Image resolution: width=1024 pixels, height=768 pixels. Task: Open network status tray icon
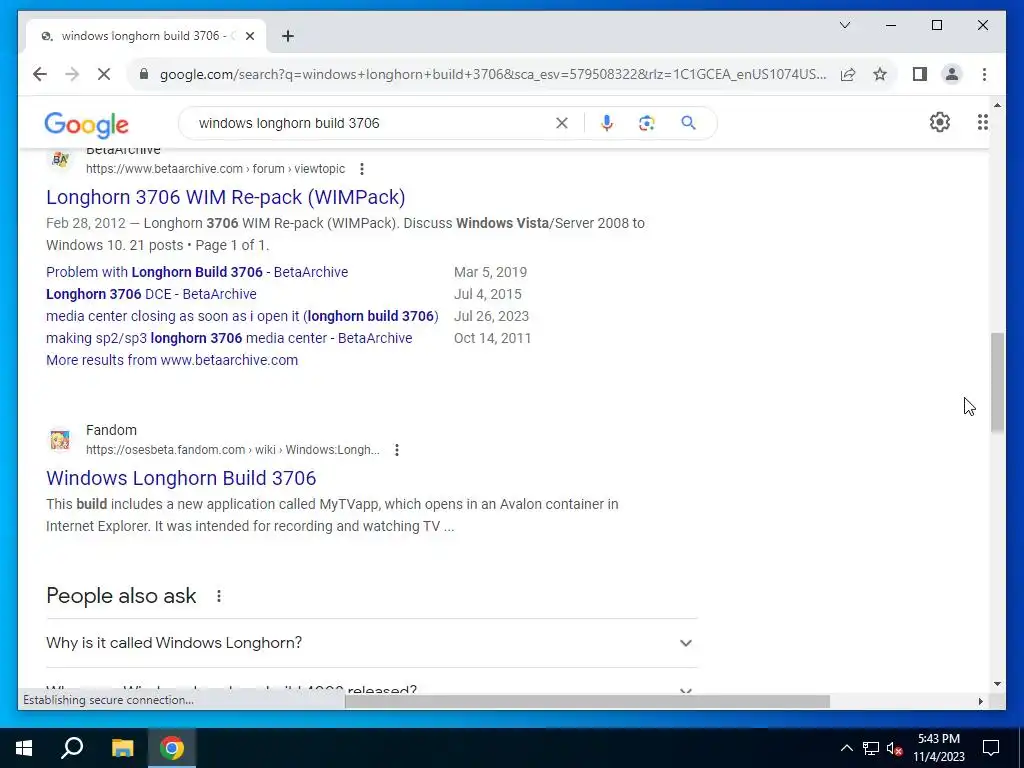coord(871,748)
